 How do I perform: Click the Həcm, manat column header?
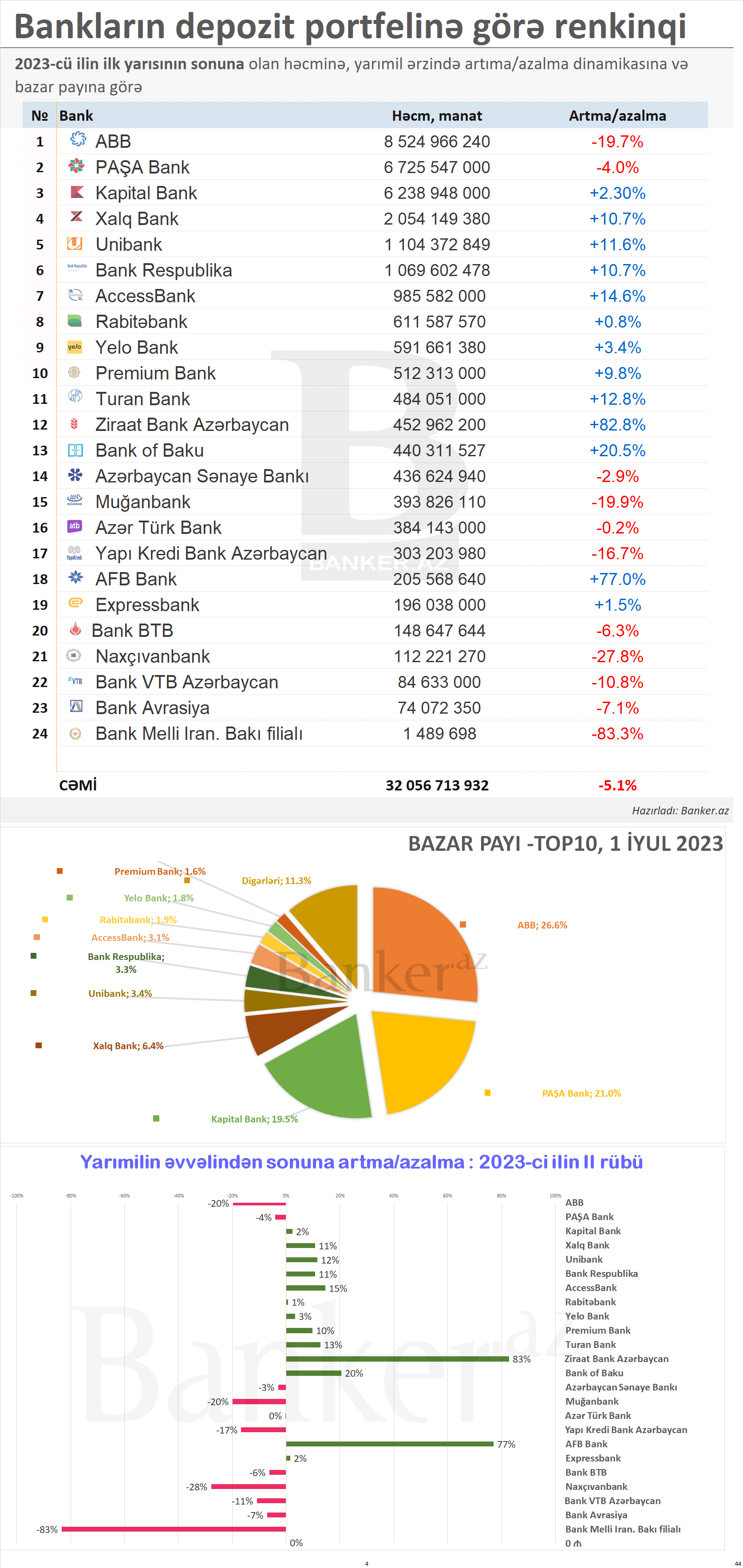pyautogui.click(x=436, y=116)
